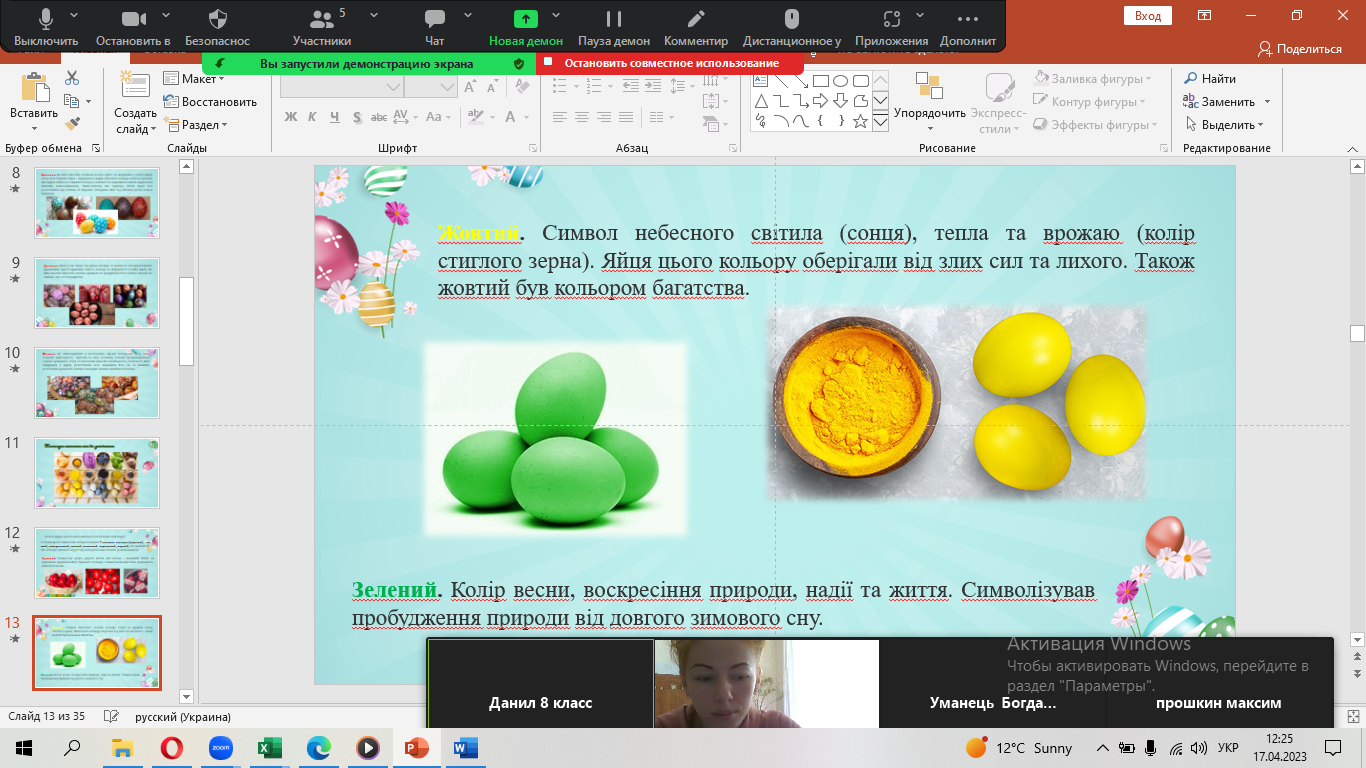This screenshot has width=1366, height=768.
Task: Select slide 9 thumbnail
Action: coord(97,291)
